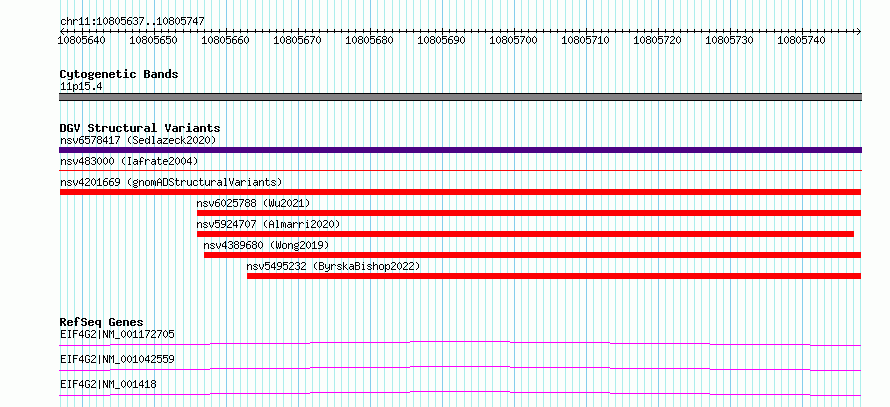Click ruler position 10805660
This screenshot has height=407, width=890.
[x=226, y=40]
